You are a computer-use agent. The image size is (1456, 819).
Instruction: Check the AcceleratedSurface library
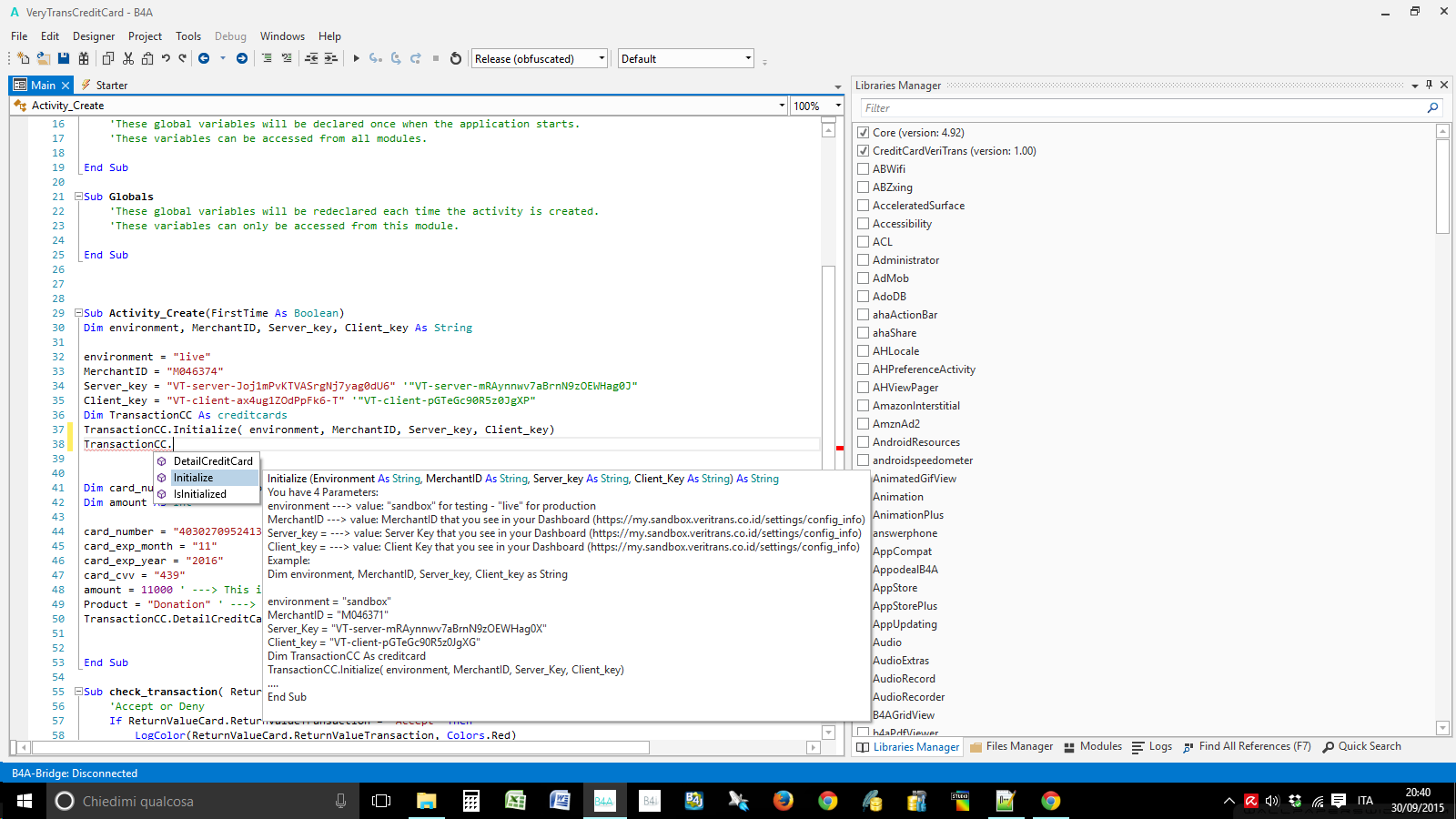[864, 206]
